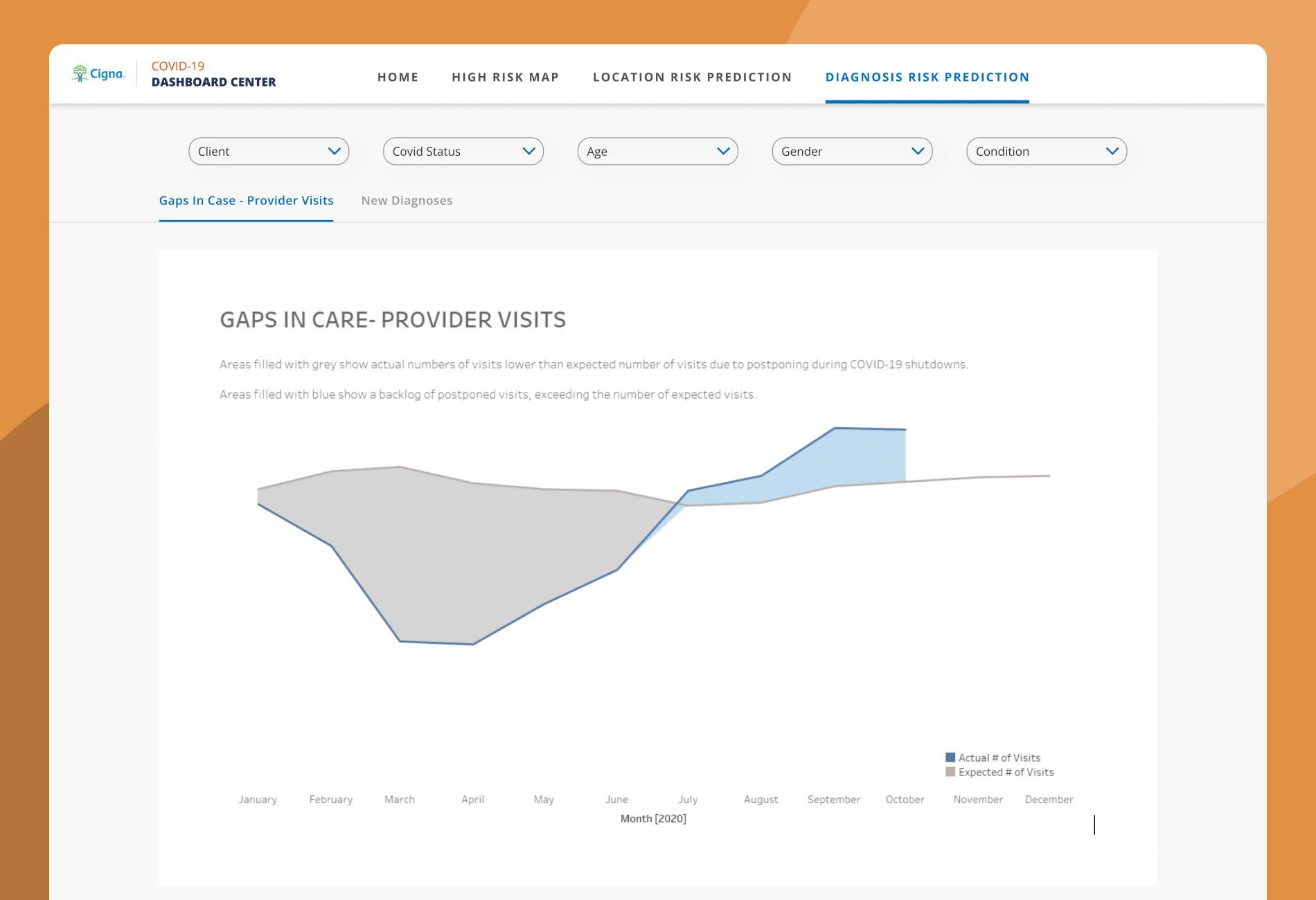
Task: Expand the Gender filter chevron
Action: [918, 151]
